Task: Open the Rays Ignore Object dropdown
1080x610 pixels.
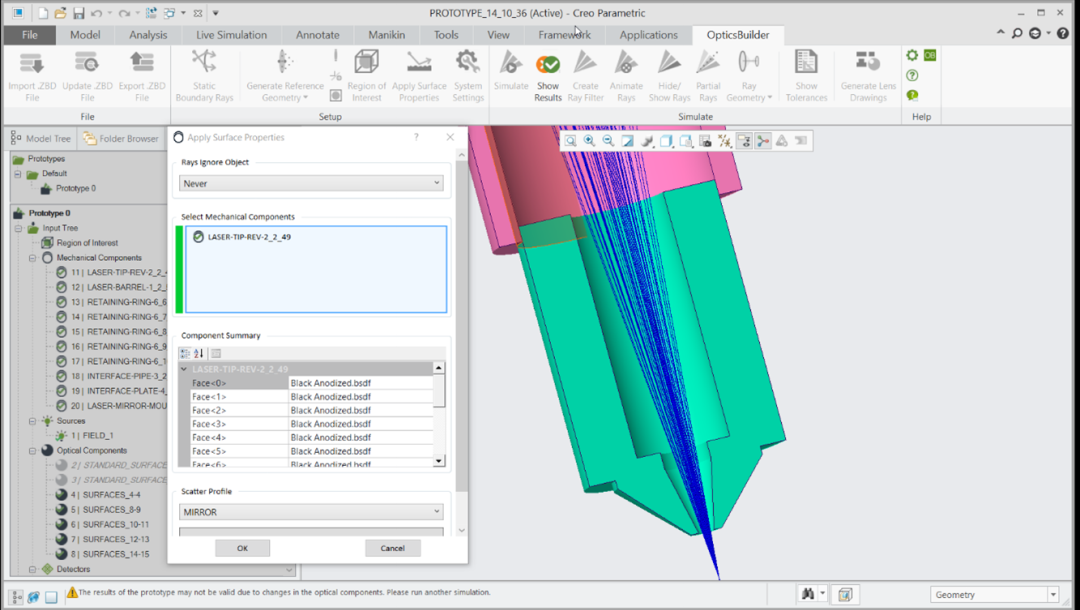Action: pos(311,183)
